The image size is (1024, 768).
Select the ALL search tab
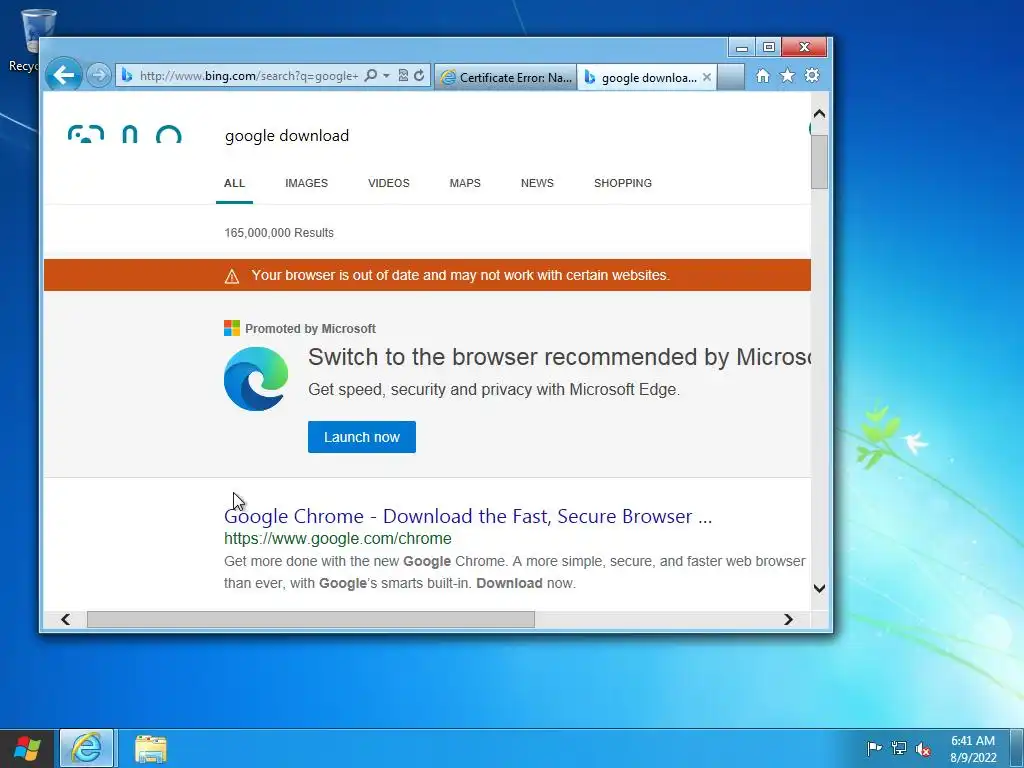pos(234,184)
